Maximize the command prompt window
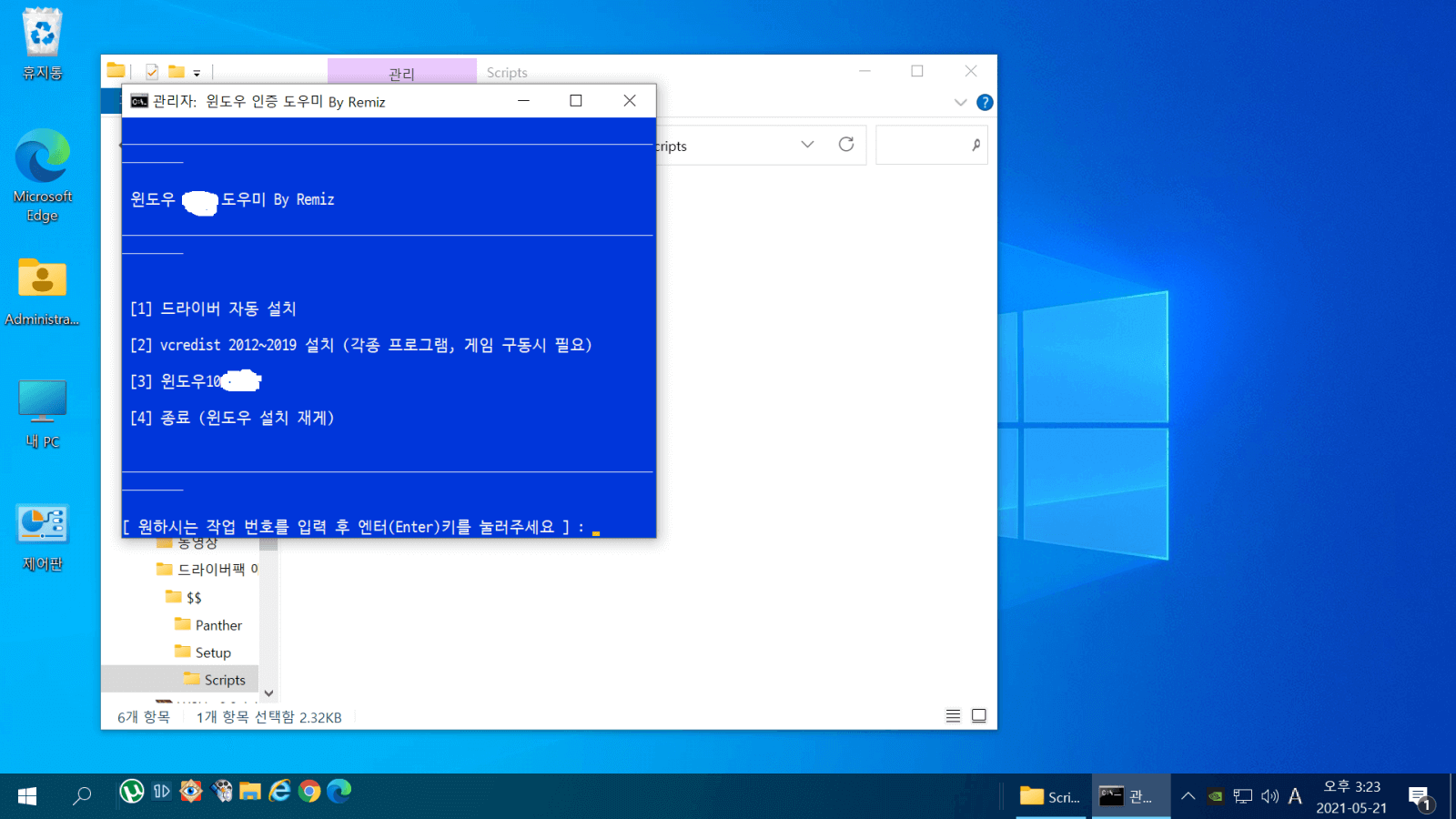 pyautogui.click(x=576, y=101)
